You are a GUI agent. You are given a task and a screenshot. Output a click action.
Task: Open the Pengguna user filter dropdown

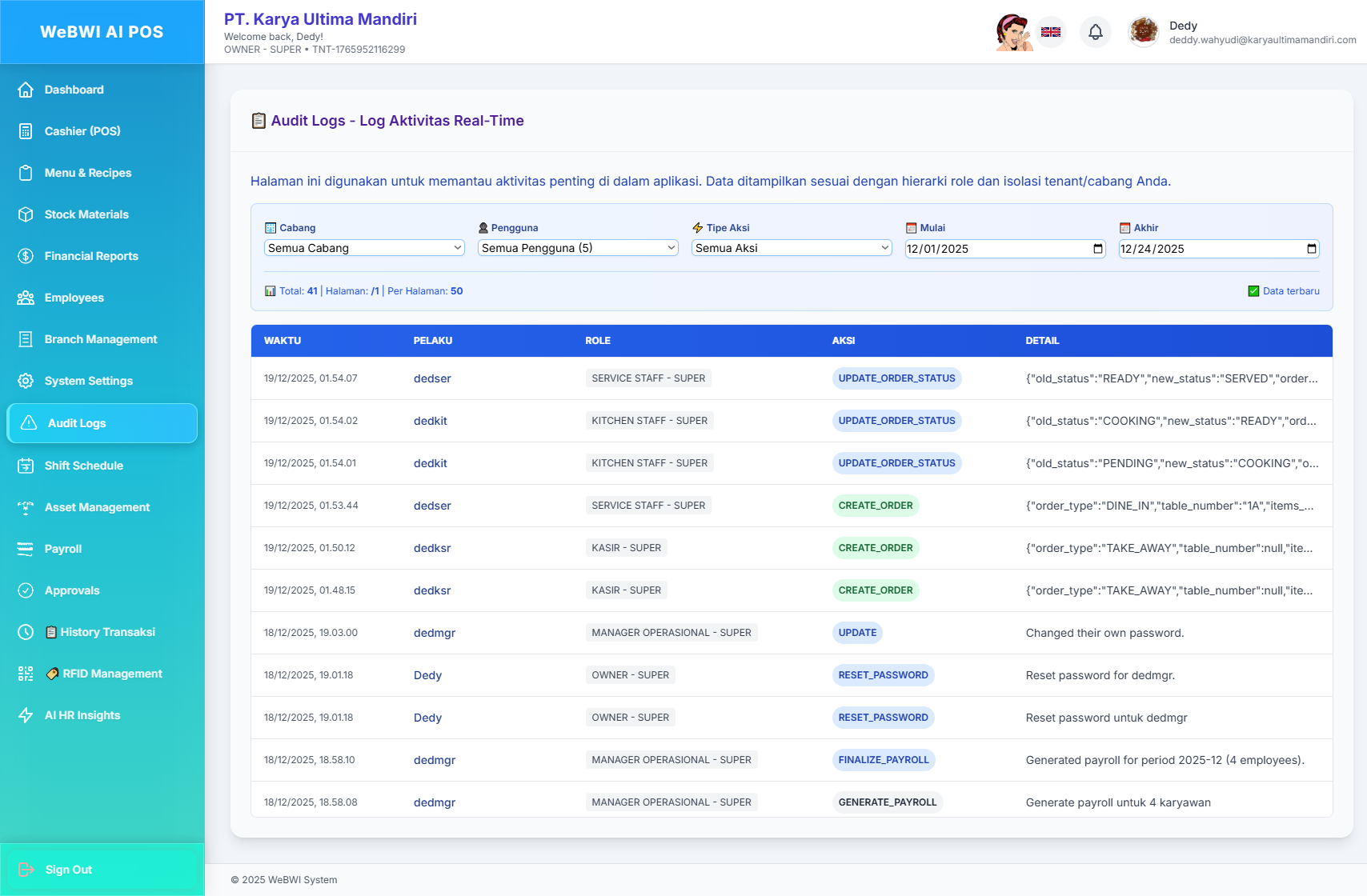(x=578, y=248)
